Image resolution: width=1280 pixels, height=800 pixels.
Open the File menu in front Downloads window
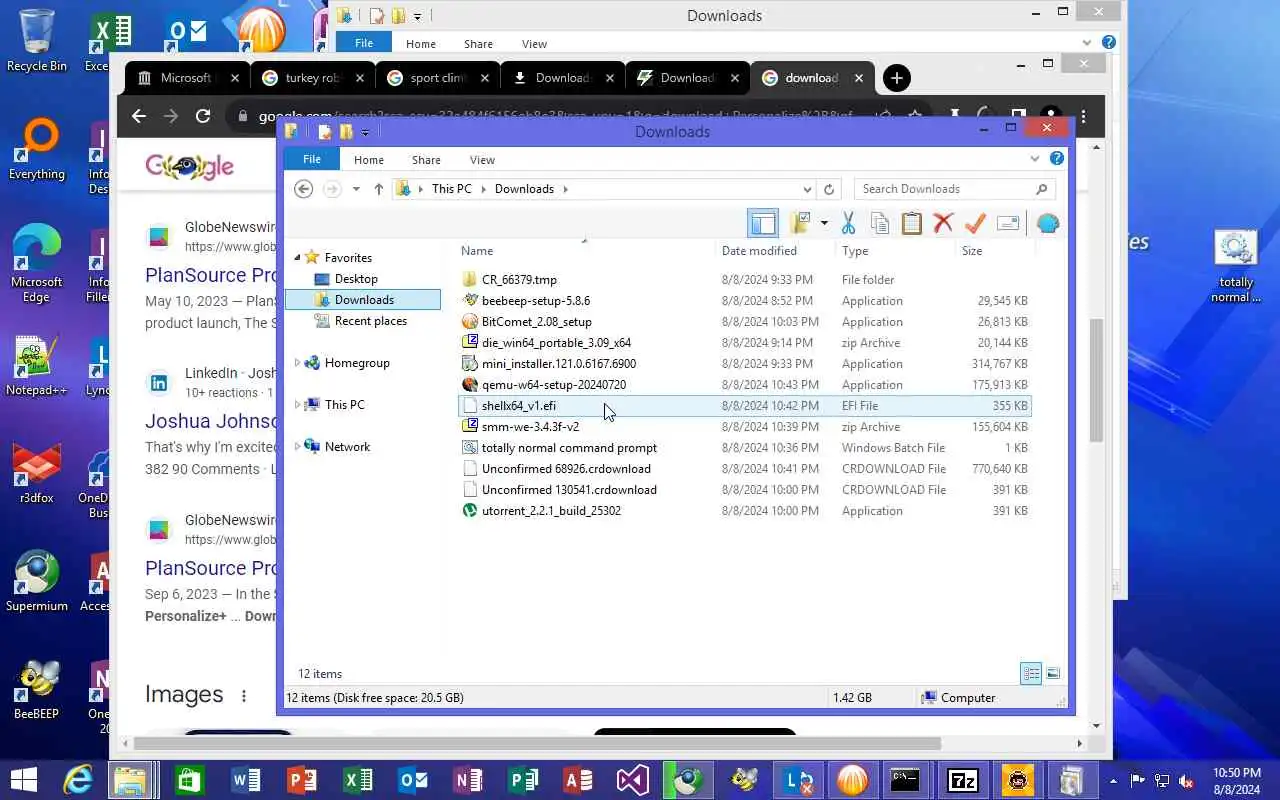(312, 160)
